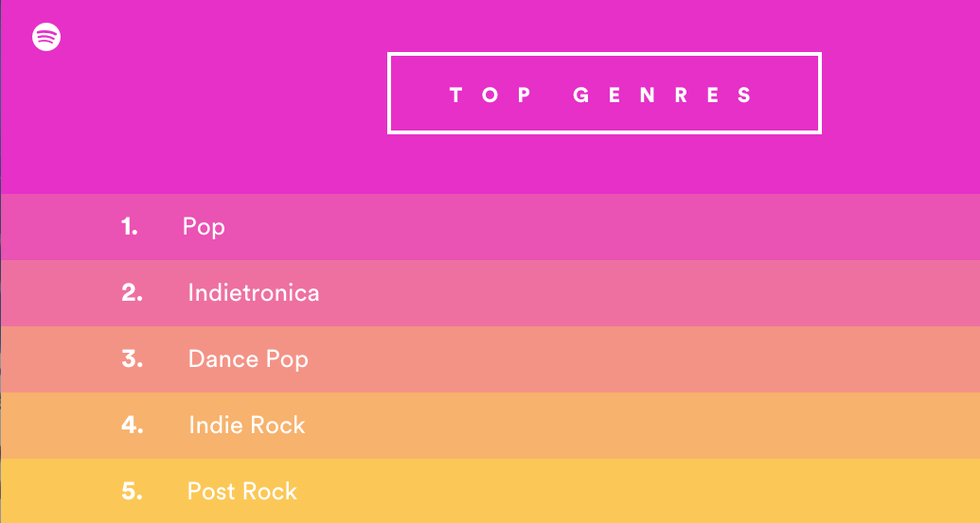Open the Post Rock genre
Screen dimensions: 980x523
[x=242, y=491]
